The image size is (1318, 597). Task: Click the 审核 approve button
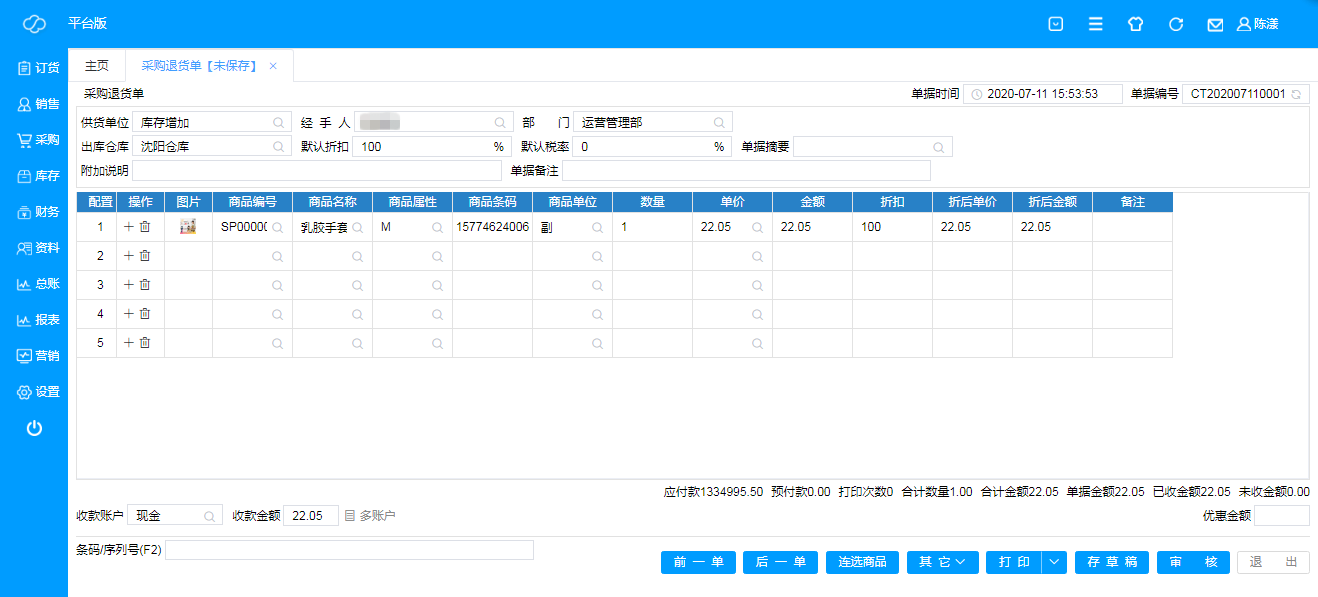click(1192, 562)
